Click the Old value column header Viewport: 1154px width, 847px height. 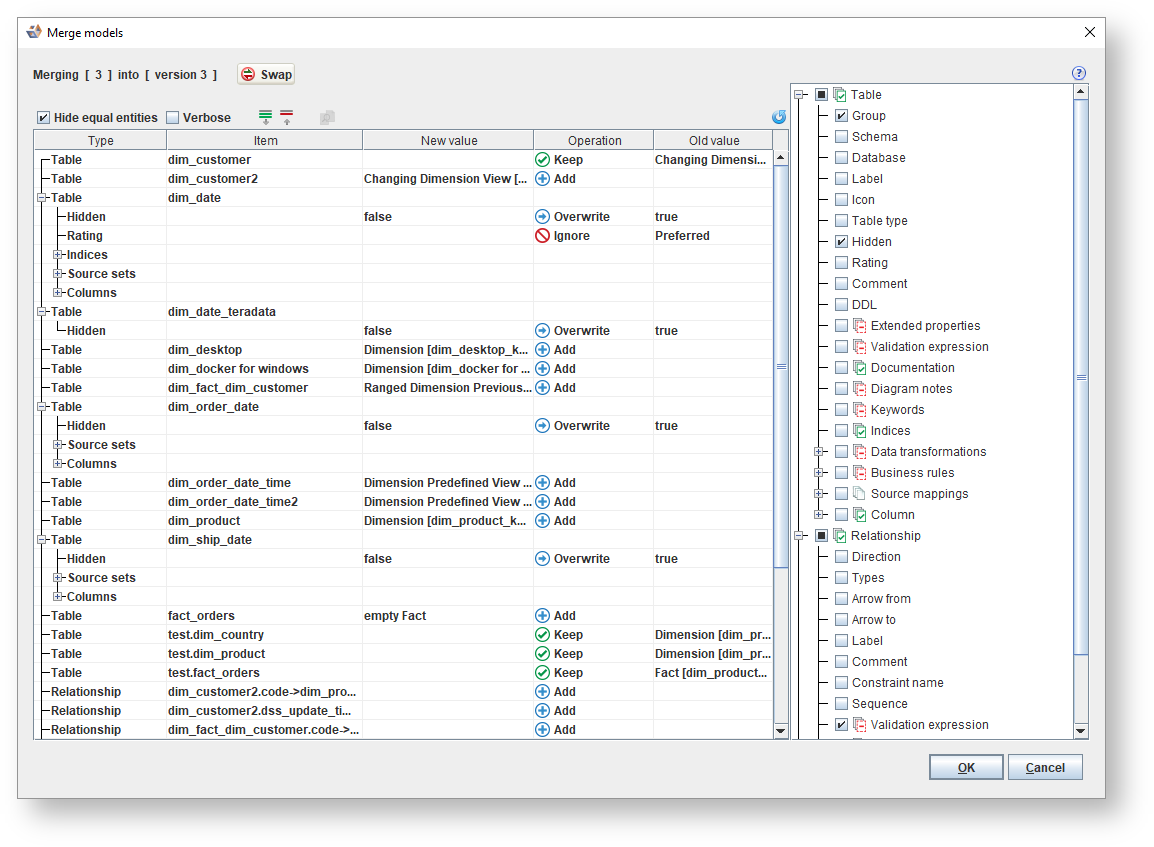coord(713,141)
